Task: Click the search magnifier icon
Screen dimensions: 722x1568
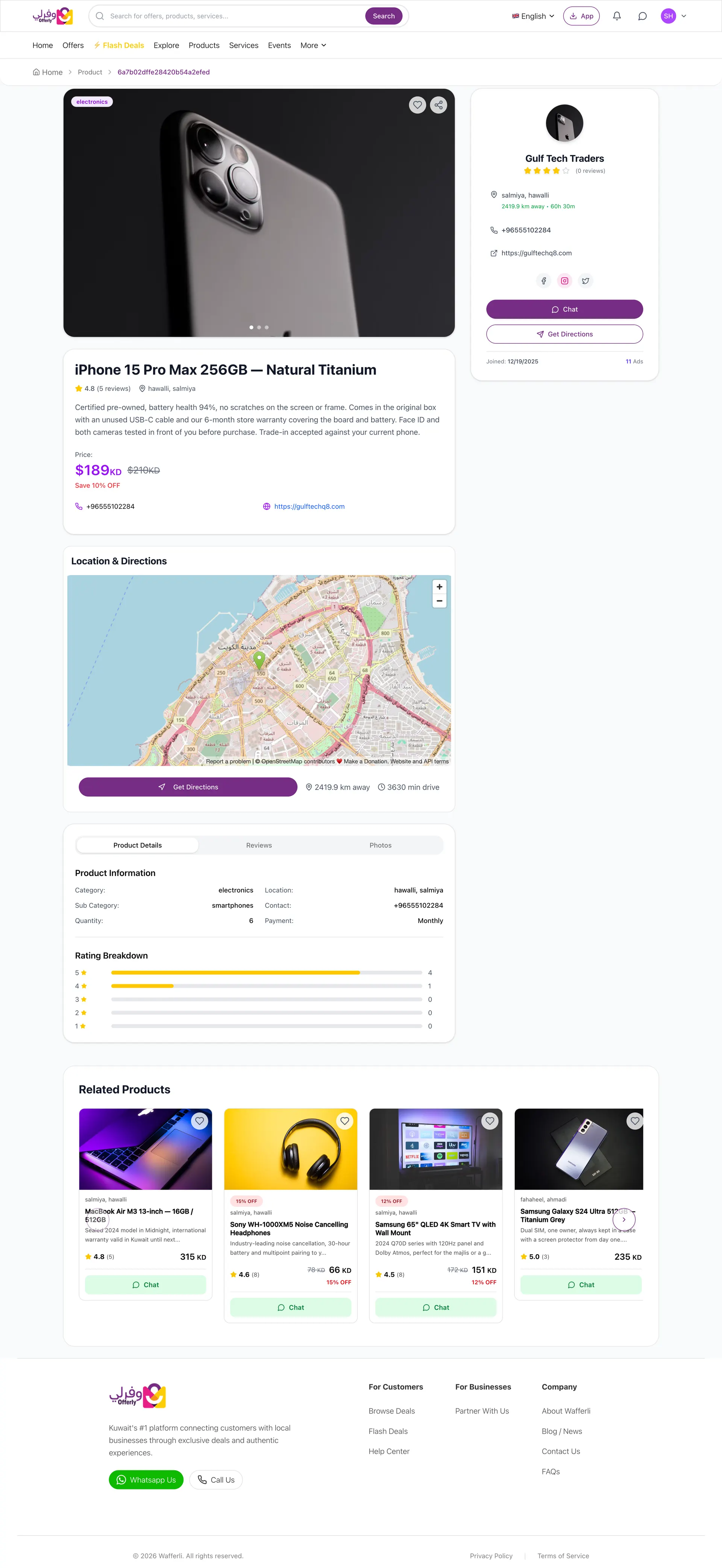Action: pyautogui.click(x=100, y=17)
